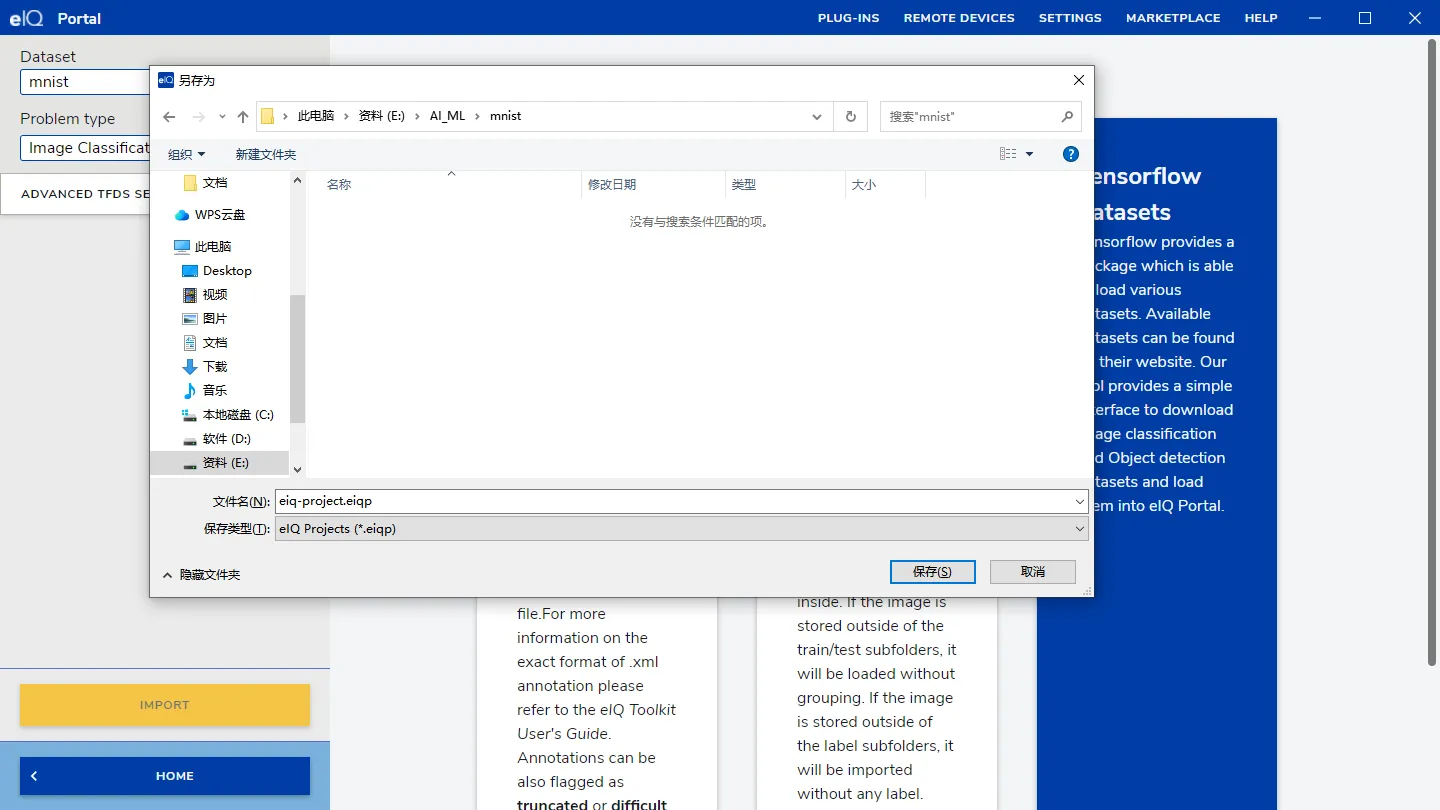Refresh the mnist folder view
The height and width of the screenshot is (810, 1440).
850,116
